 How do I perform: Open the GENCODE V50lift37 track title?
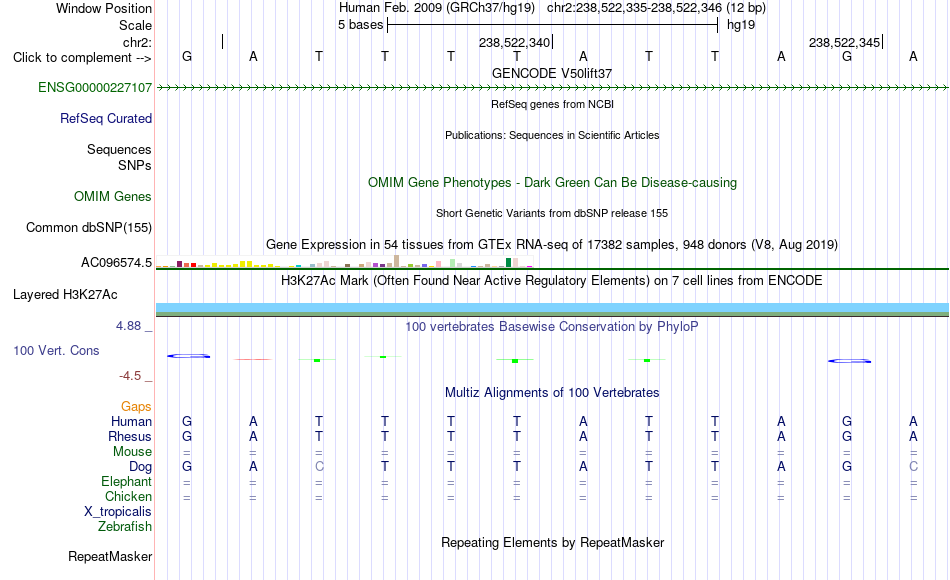552,73
